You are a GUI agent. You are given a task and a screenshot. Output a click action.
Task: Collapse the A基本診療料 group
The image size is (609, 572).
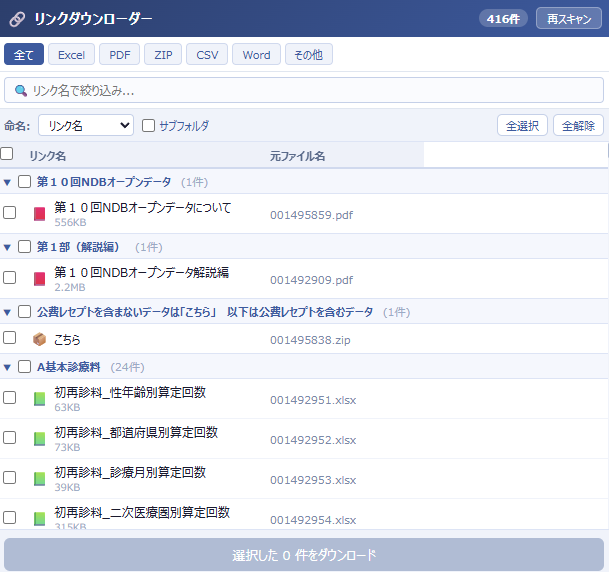point(7,367)
